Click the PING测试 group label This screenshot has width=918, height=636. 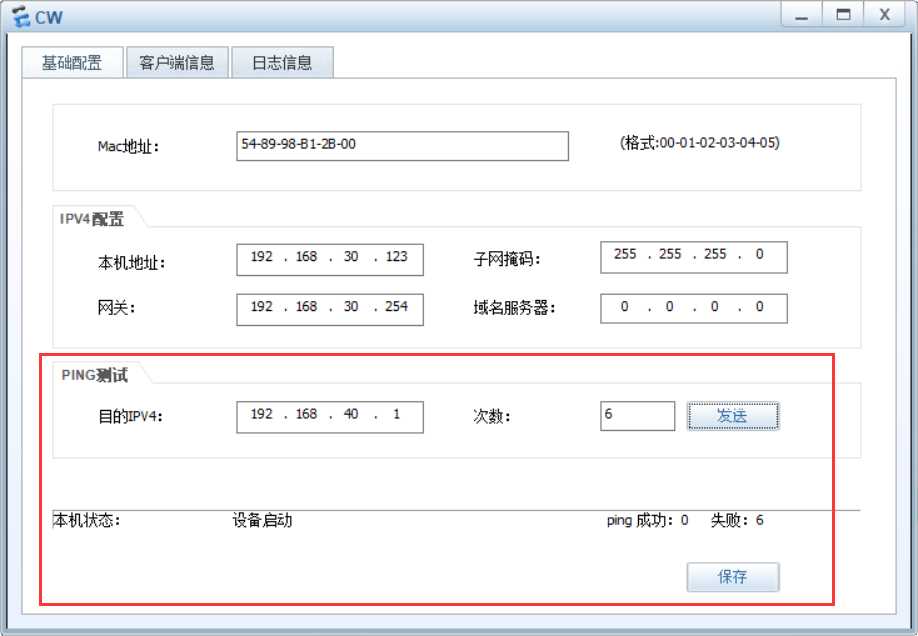pyautogui.click(x=95, y=375)
